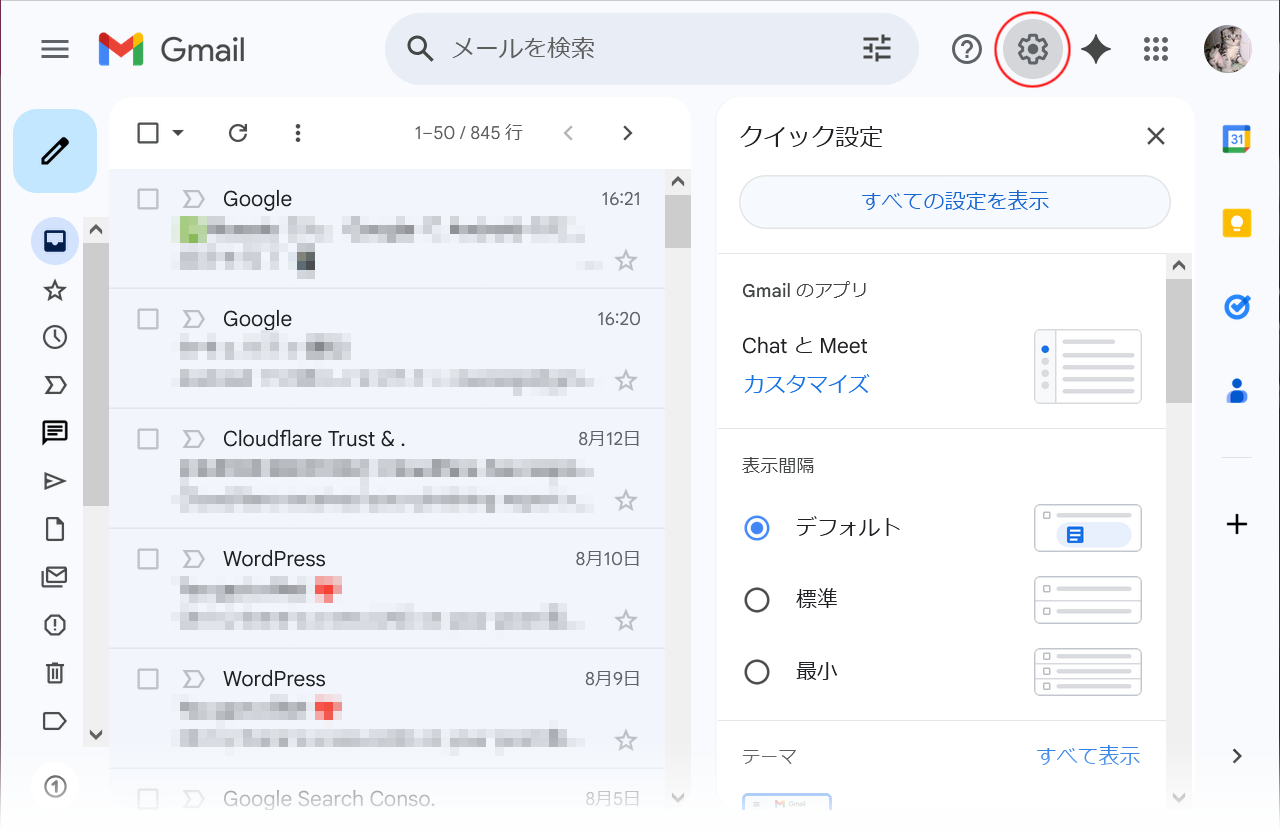Select the 標準 density radio button
This screenshot has width=1280, height=834.
click(x=757, y=599)
